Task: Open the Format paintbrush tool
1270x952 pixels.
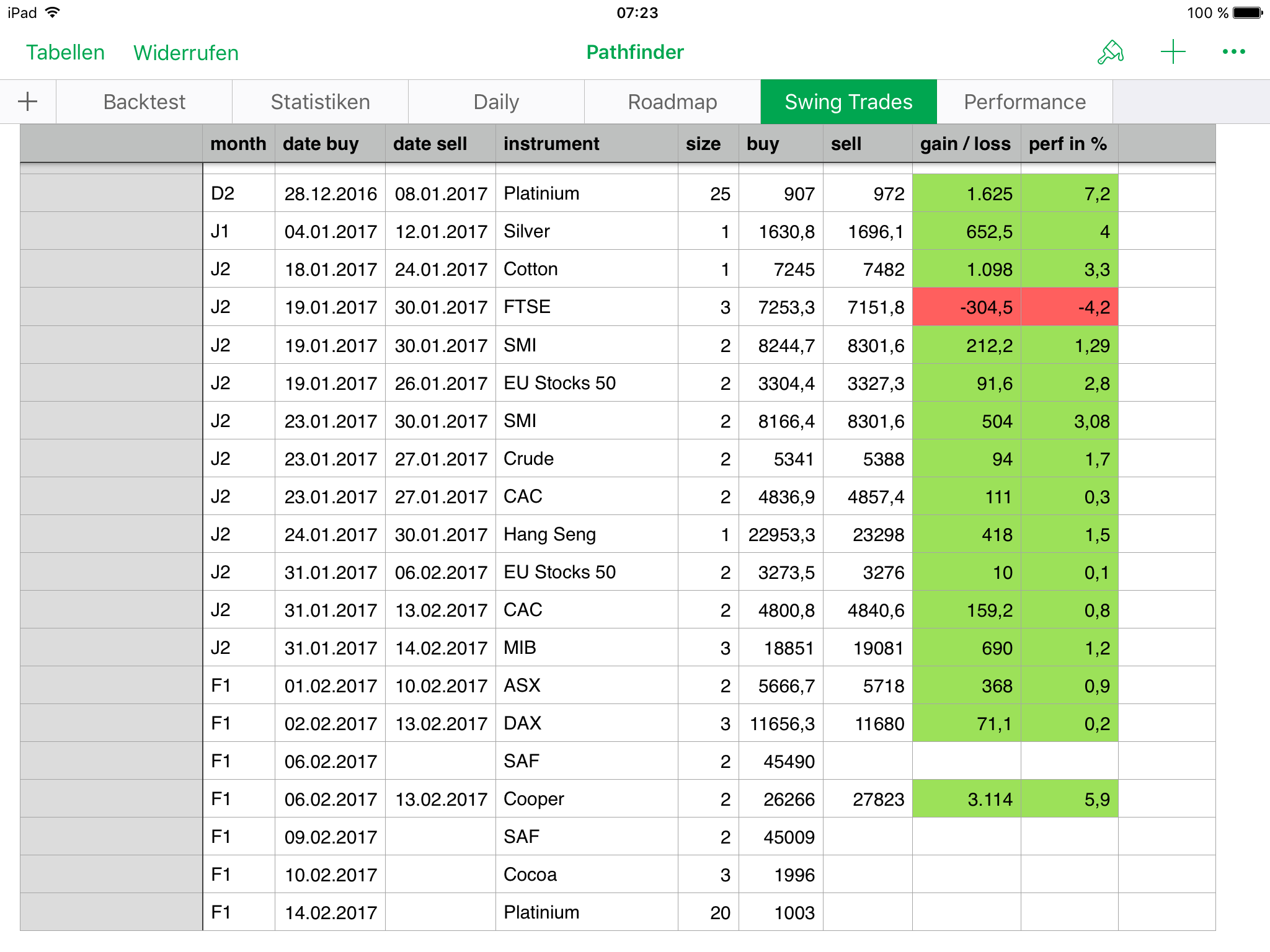Action: (x=1110, y=52)
